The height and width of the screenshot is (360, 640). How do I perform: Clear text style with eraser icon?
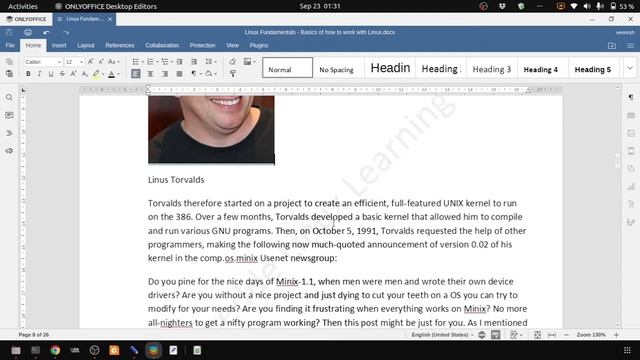(x=232, y=62)
